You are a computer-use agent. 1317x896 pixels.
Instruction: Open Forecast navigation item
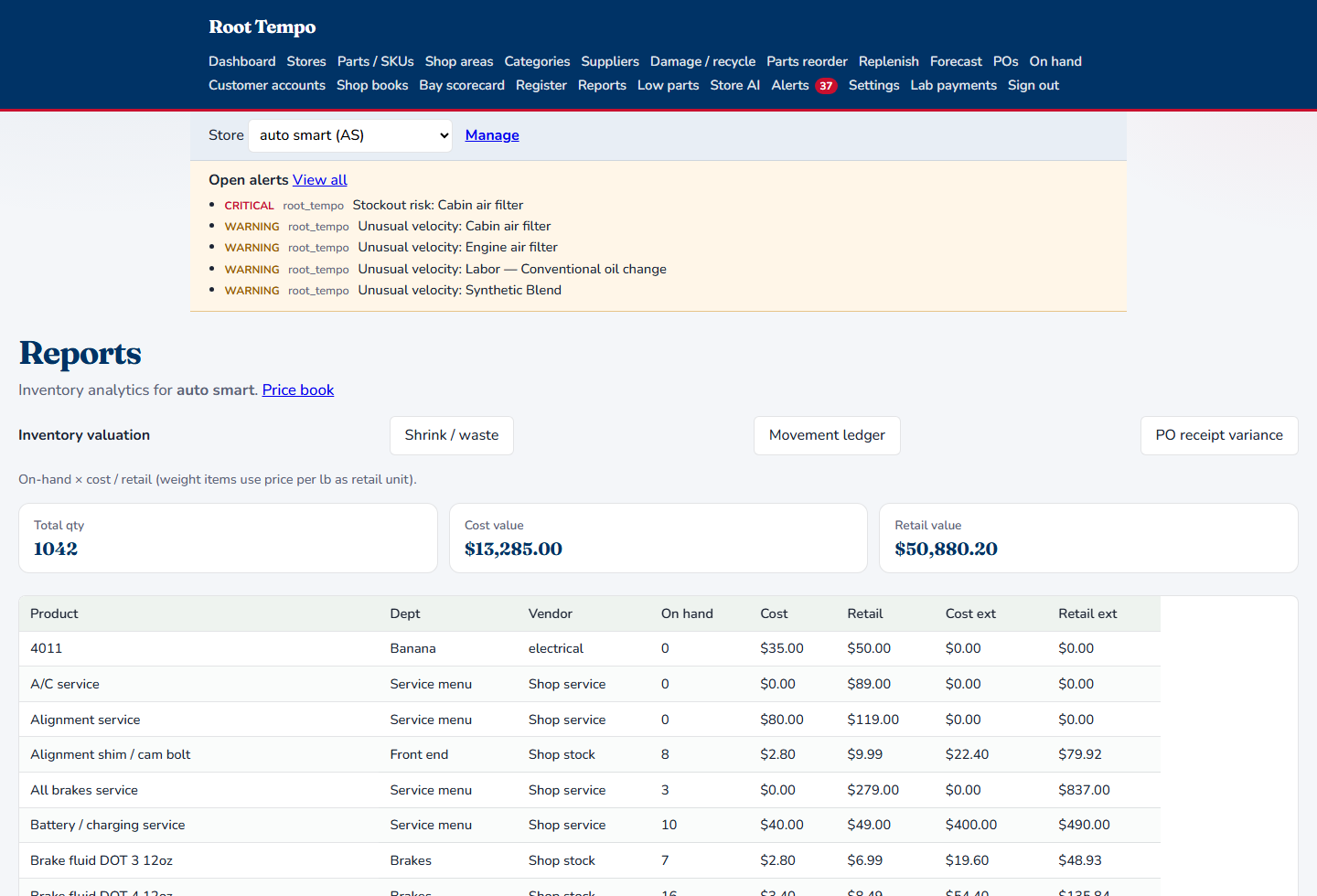click(x=956, y=61)
